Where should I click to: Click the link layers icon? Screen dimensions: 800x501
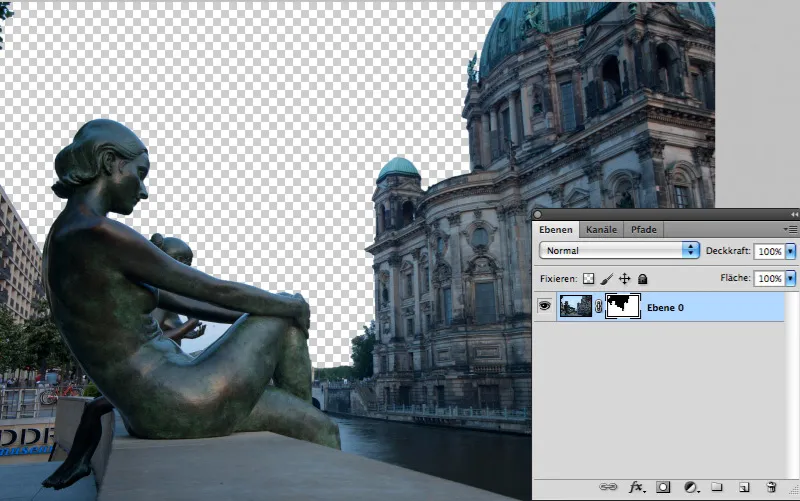pyautogui.click(x=608, y=487)
